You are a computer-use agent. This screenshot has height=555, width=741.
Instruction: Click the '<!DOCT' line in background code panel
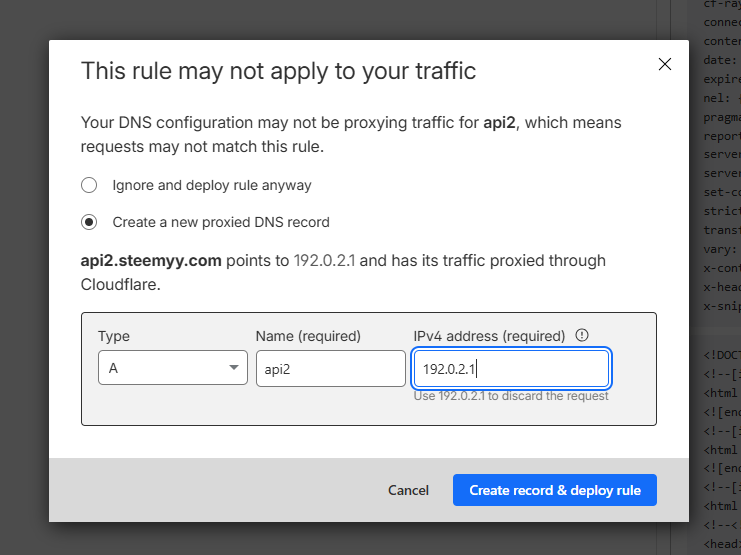[721, 355]
